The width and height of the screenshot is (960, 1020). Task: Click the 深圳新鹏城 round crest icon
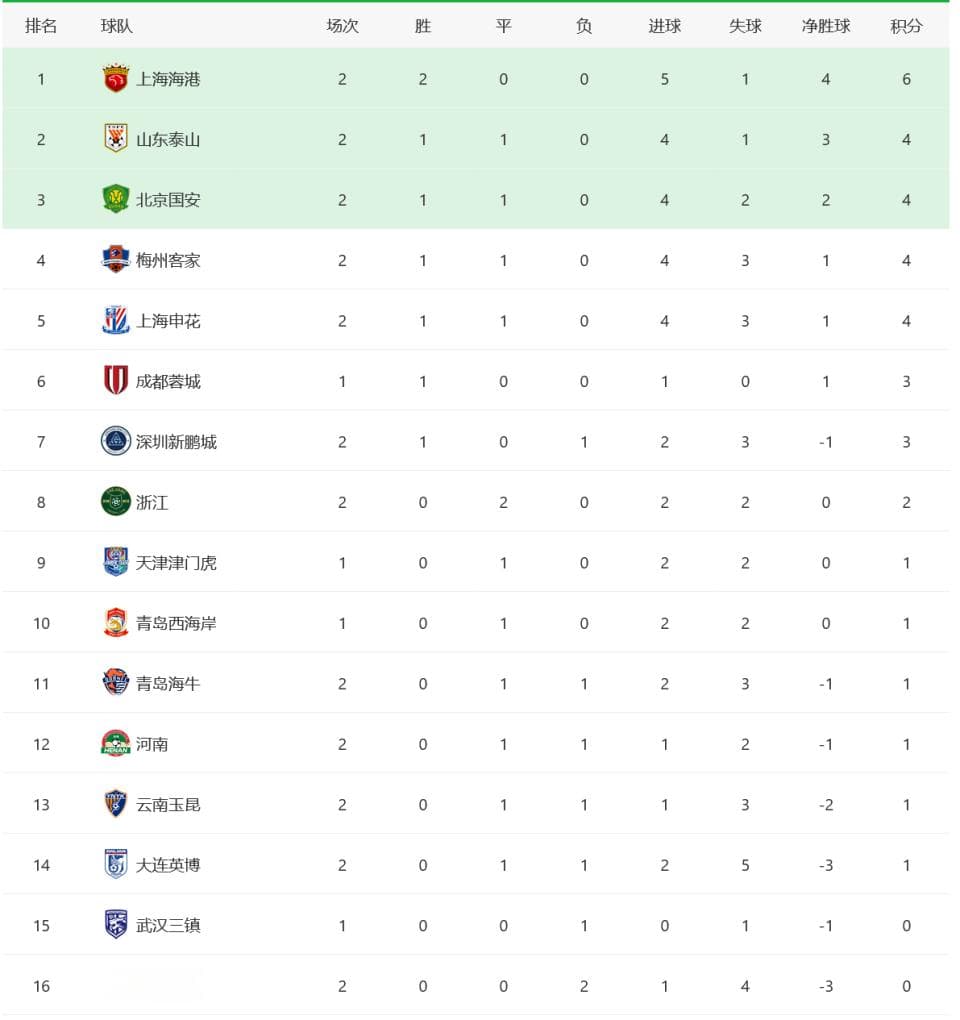tap(116, 441)
